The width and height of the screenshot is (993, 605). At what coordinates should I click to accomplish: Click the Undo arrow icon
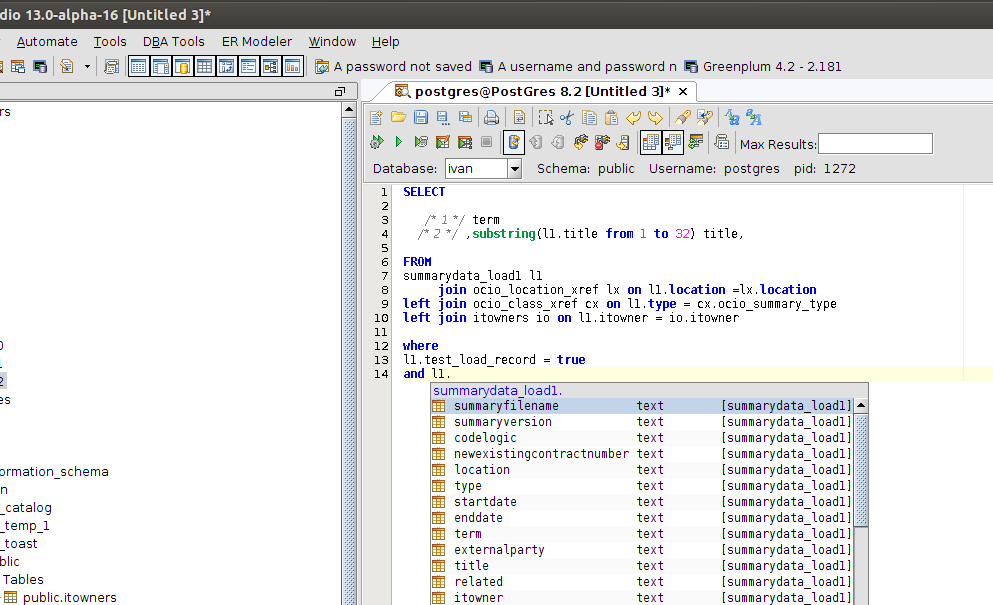click(634, 118)
